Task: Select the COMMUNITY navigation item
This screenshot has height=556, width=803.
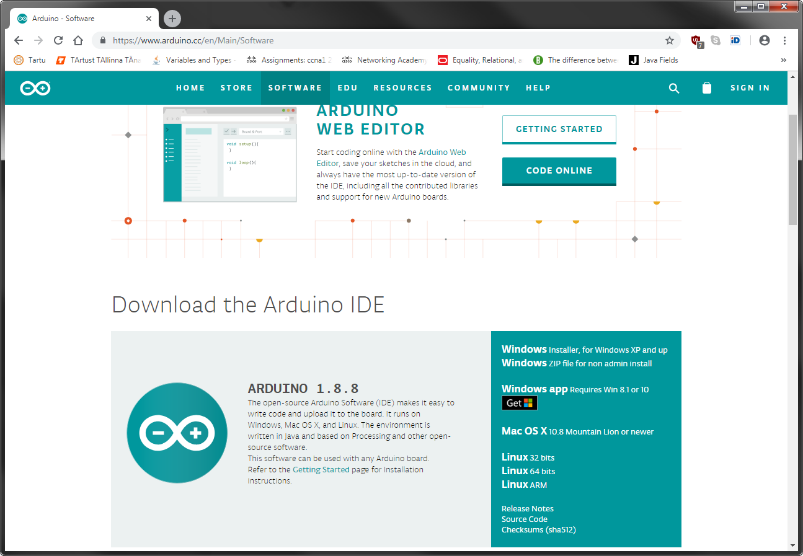Action: point(478,88)
